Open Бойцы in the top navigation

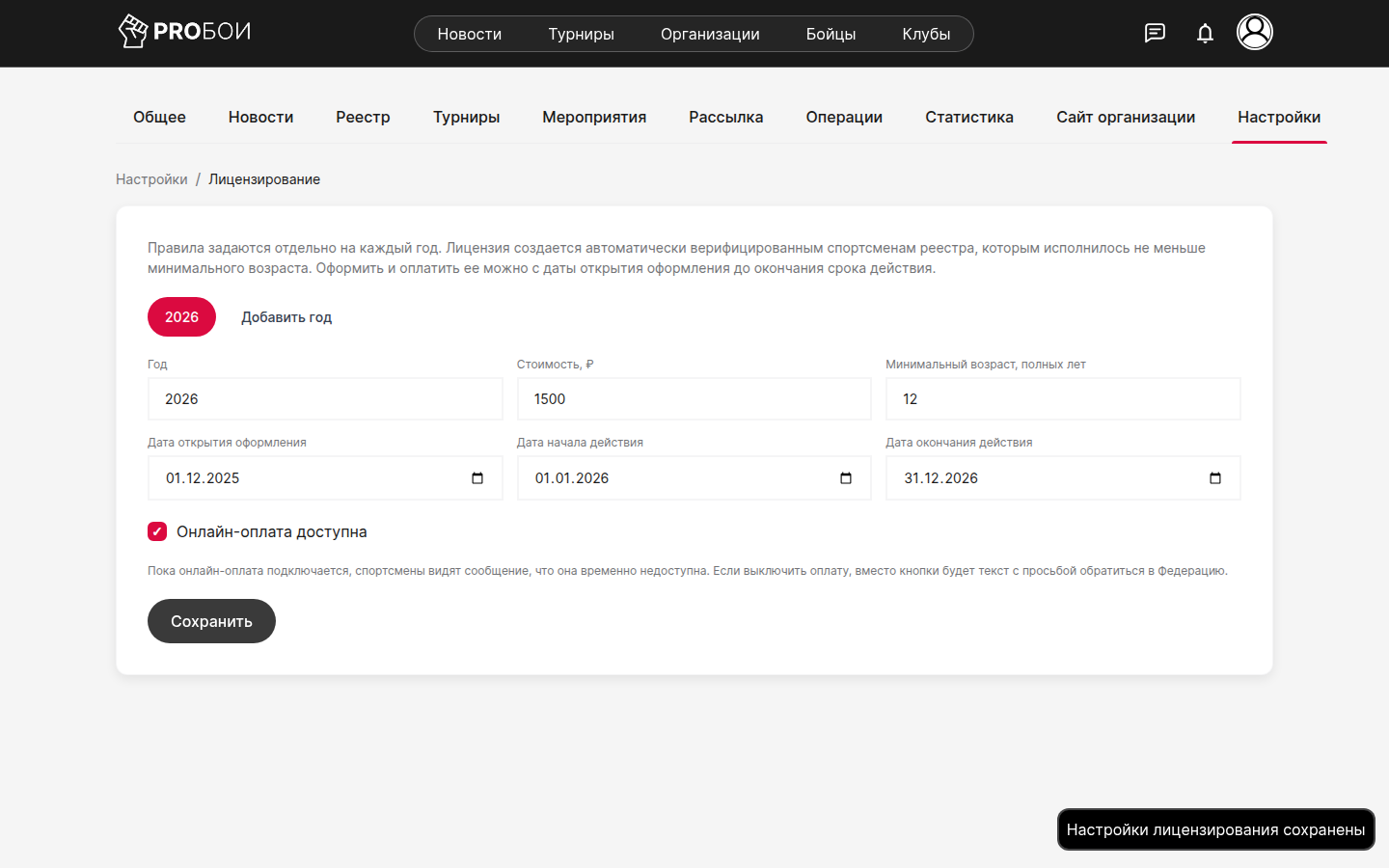click(x=831, y=34)
